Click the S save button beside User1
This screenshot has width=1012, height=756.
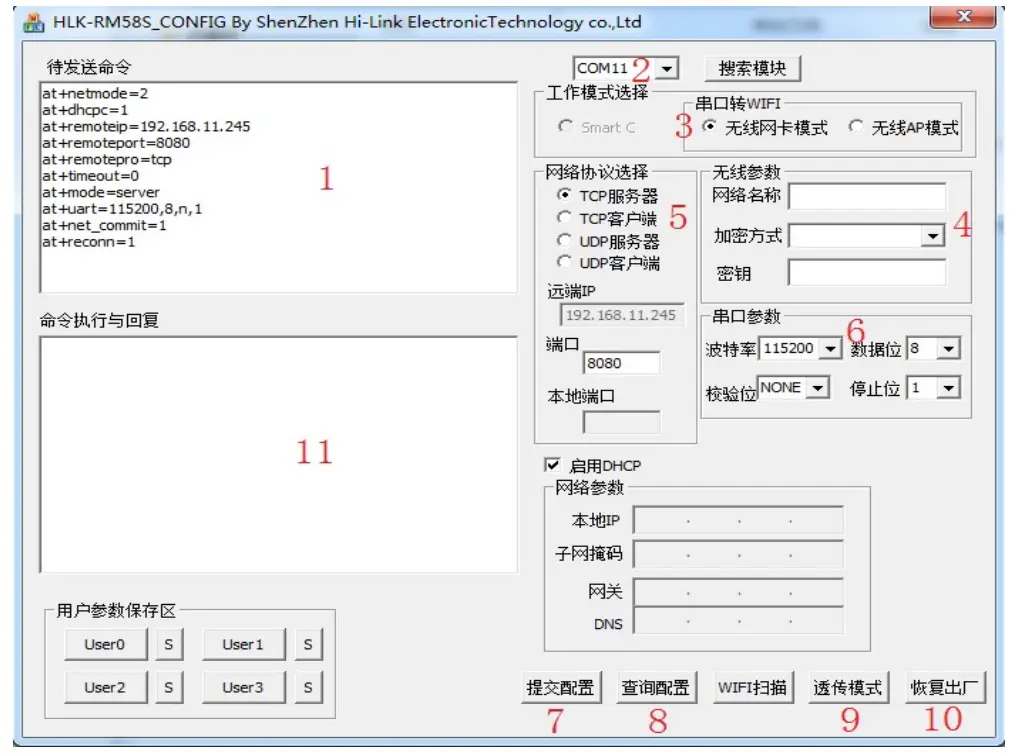tap(309, 644)
